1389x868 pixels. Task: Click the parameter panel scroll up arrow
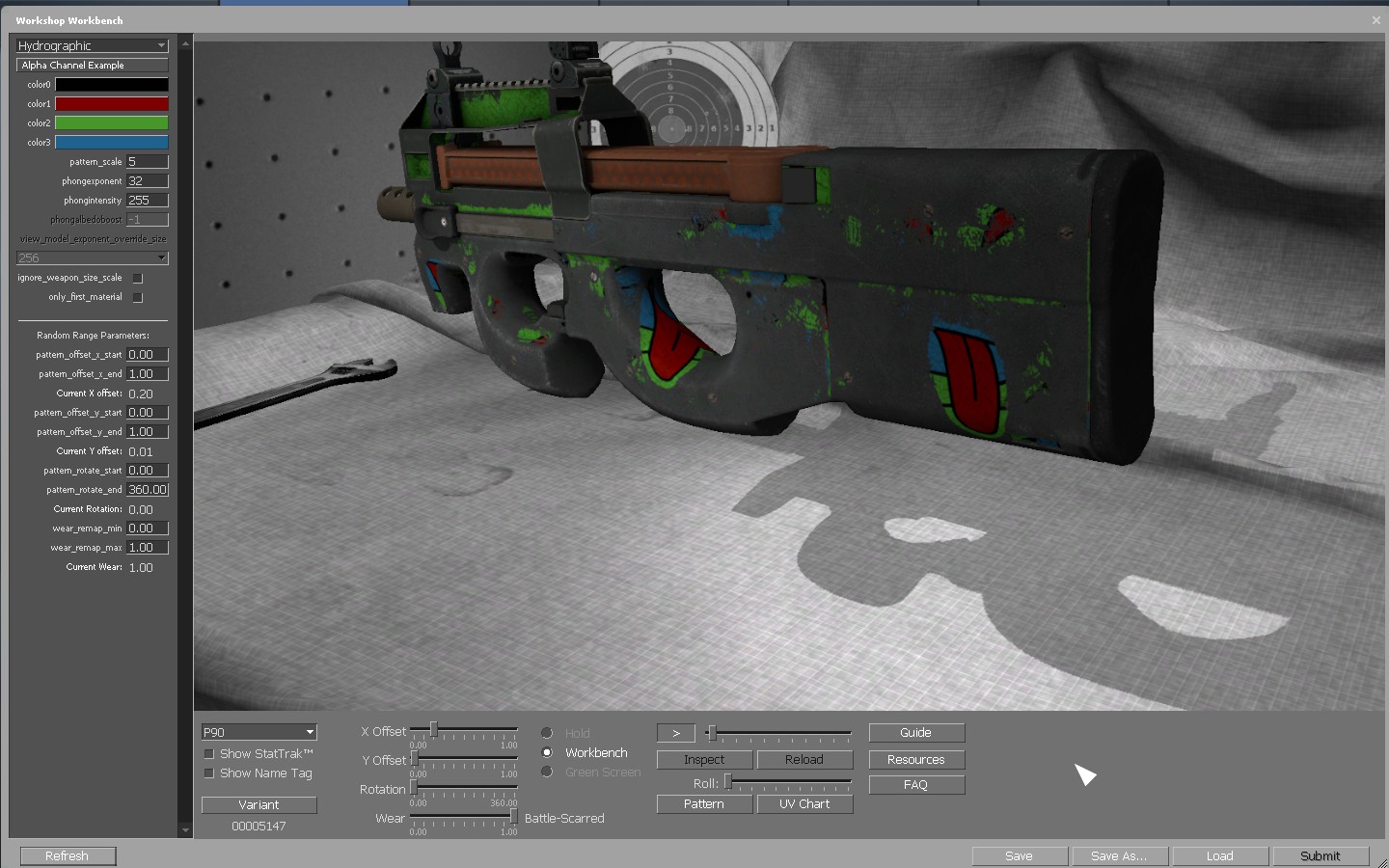click(185, 44)
